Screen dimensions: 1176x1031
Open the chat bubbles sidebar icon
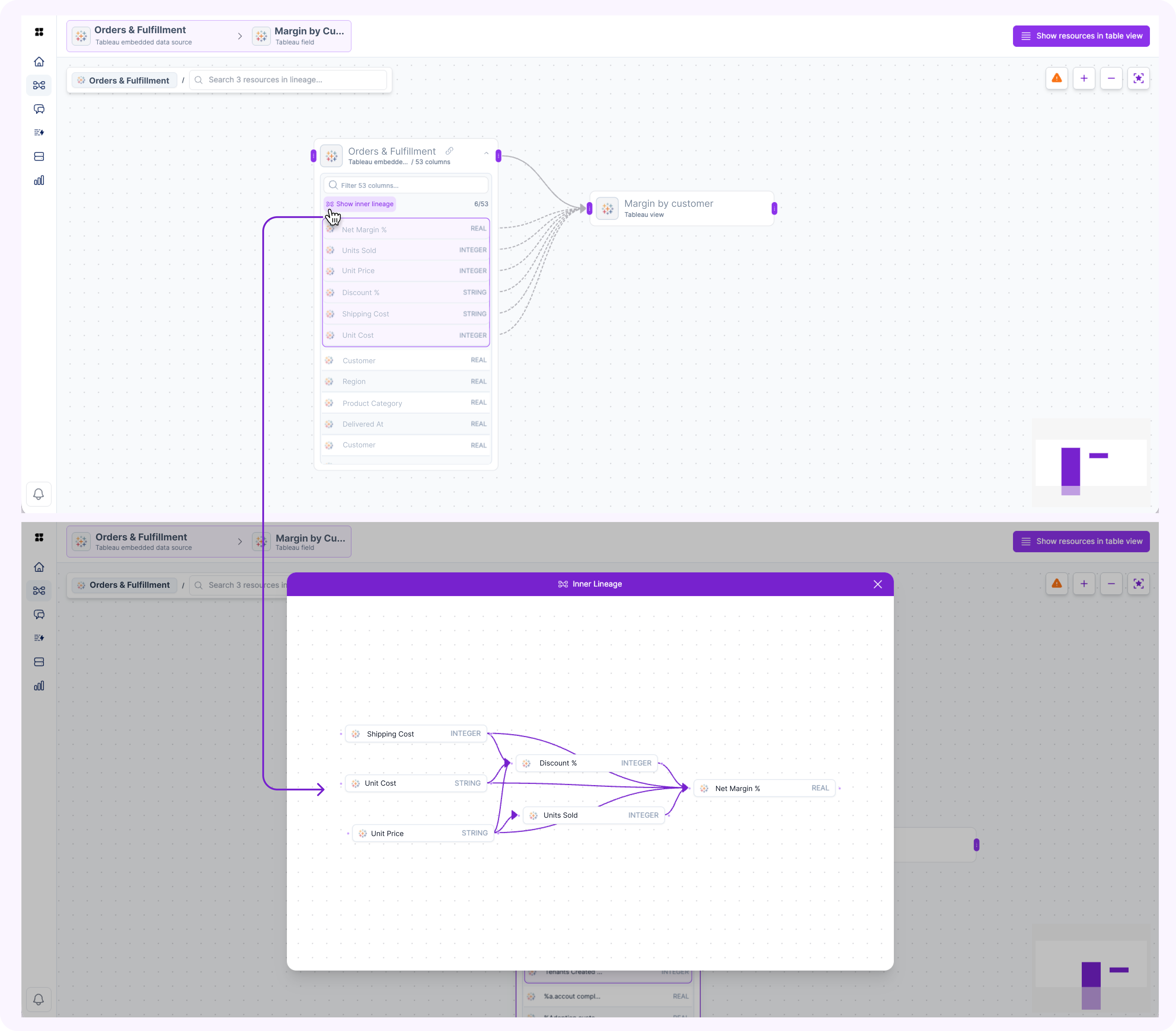click(39, 109)
